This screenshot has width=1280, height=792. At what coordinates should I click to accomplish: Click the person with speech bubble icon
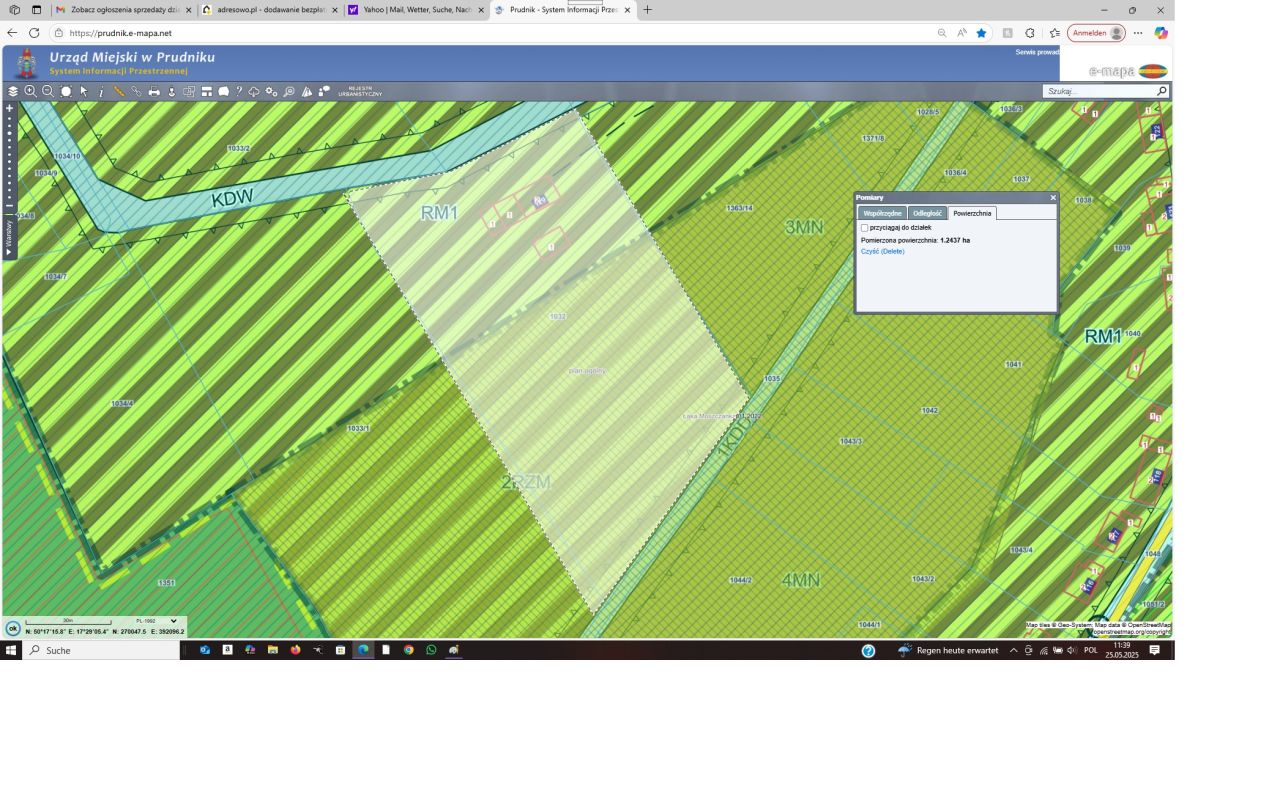coord(324,91)
